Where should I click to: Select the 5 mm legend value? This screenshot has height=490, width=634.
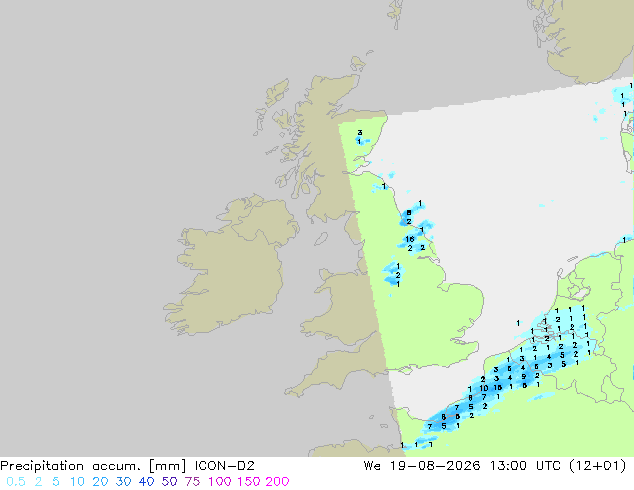coord(56,482)
